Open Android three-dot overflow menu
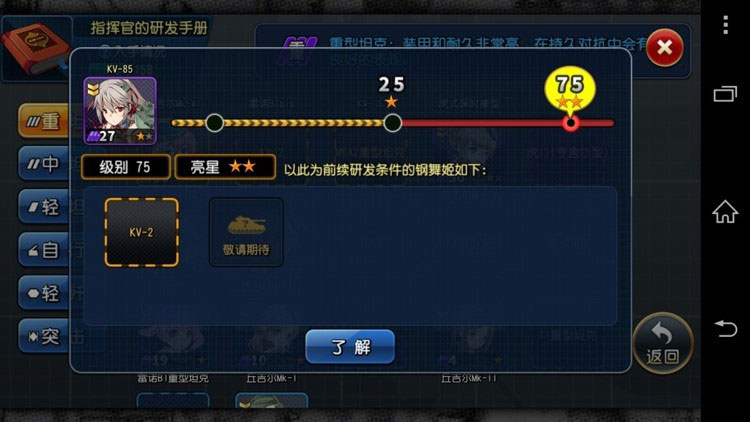 pyautogui.click(x=725, y=25)
